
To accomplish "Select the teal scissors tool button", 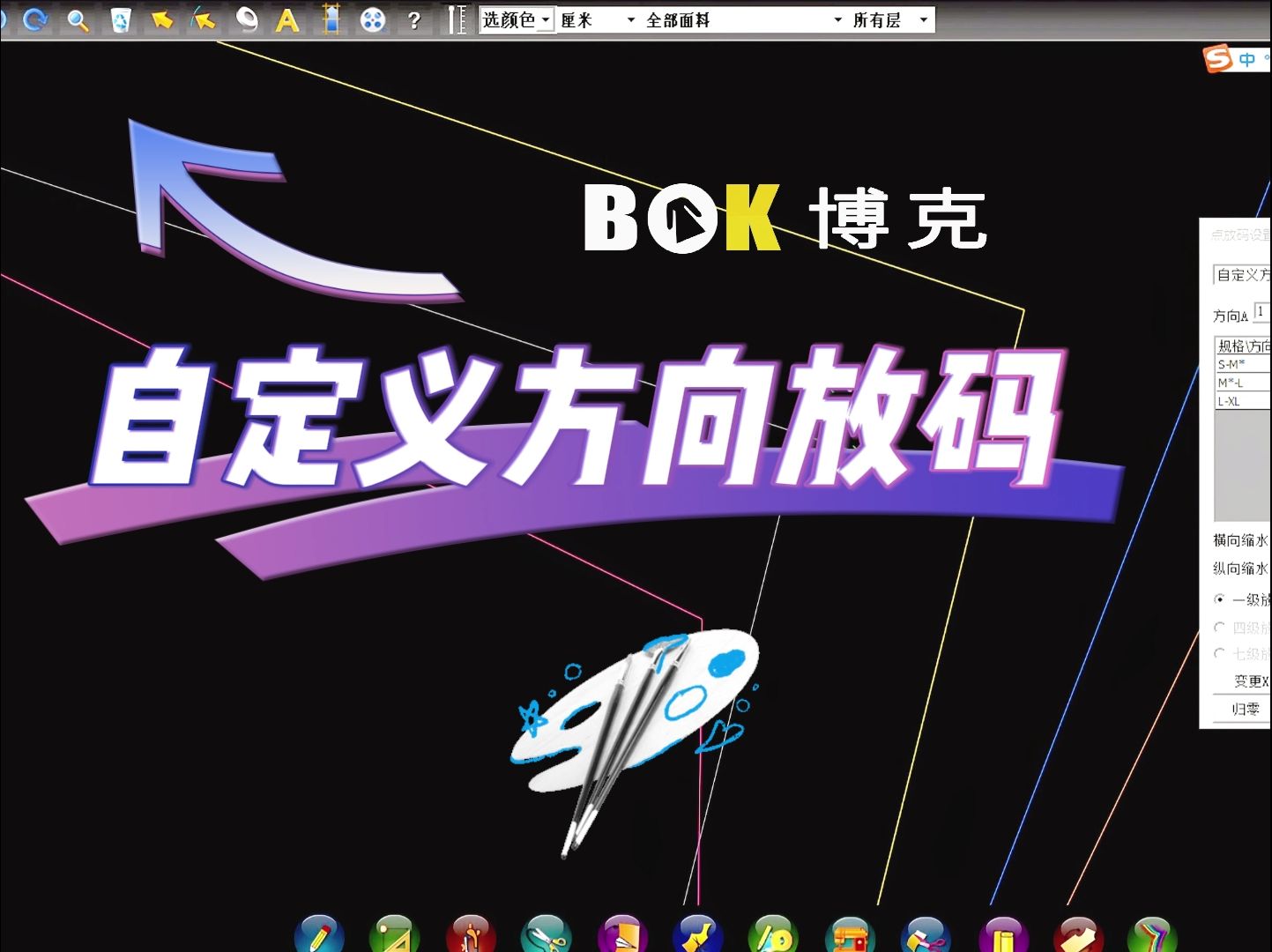I will pos(547,934).
